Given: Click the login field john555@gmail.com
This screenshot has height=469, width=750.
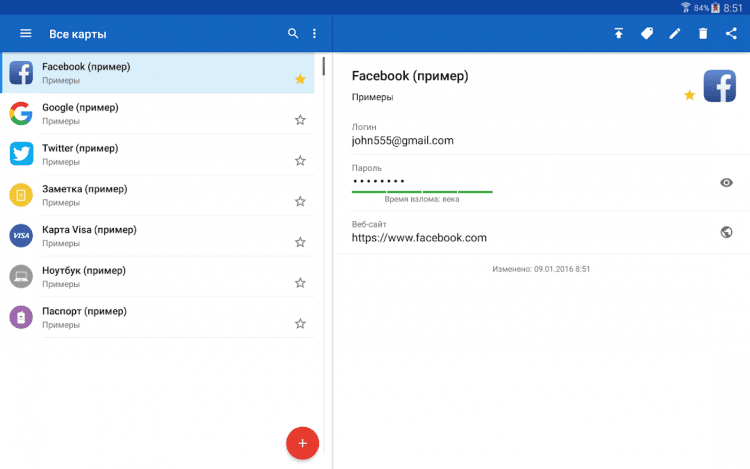Looking at the screenshot, I should [403, 141].
